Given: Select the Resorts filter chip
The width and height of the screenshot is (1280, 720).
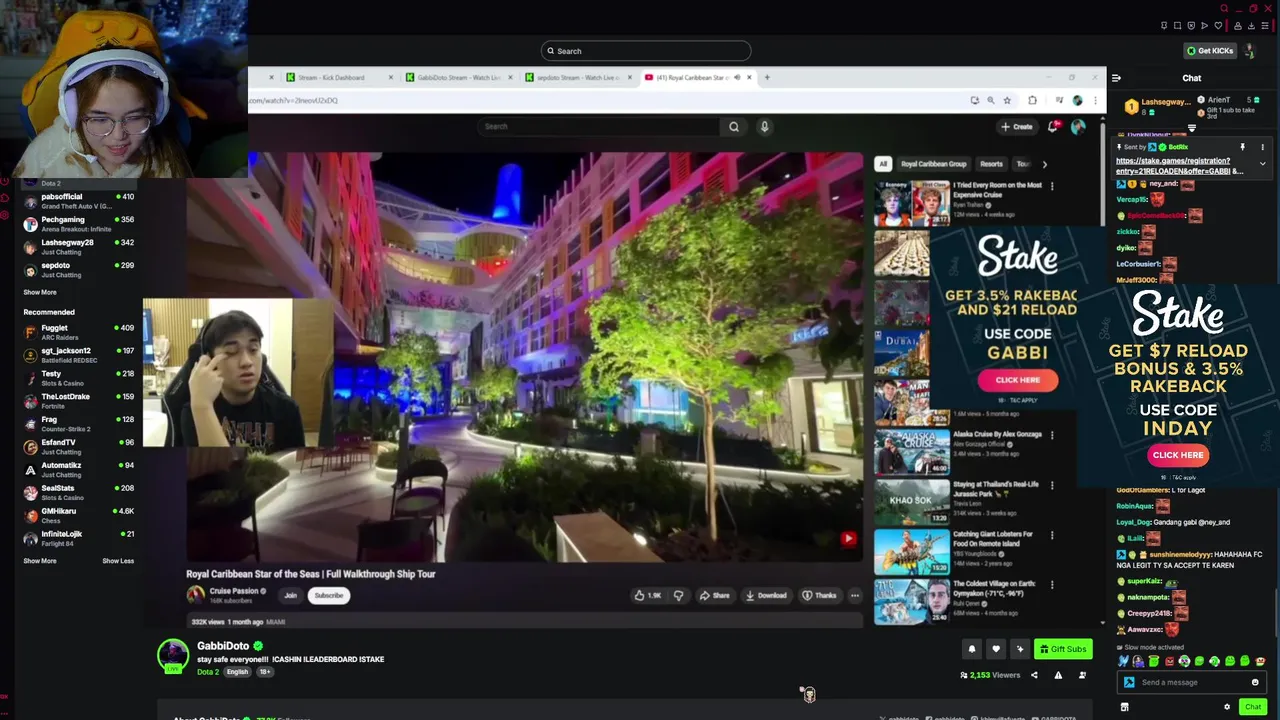Looking at the screenshot, I should tap(991, 164).
